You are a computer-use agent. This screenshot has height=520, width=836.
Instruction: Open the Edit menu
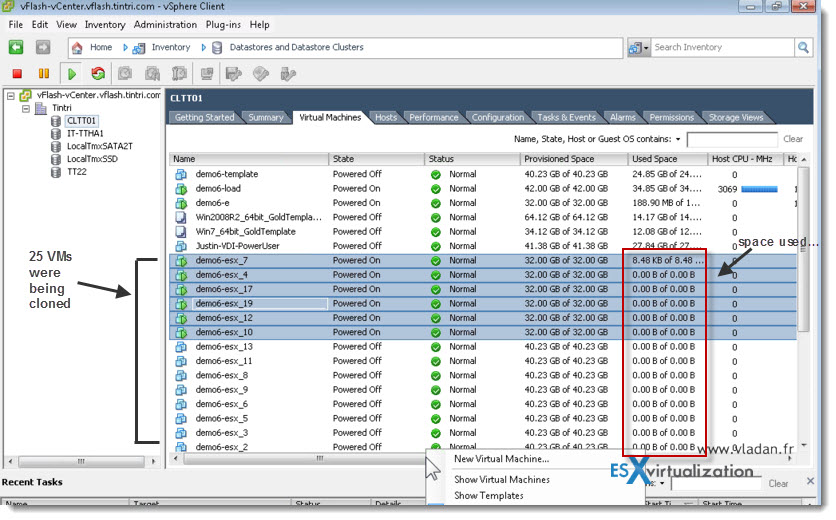coord(39,25)
